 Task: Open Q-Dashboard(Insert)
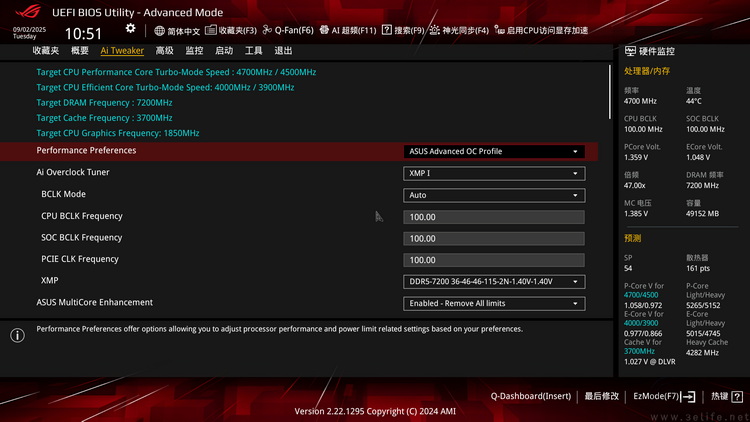point(530,396)
